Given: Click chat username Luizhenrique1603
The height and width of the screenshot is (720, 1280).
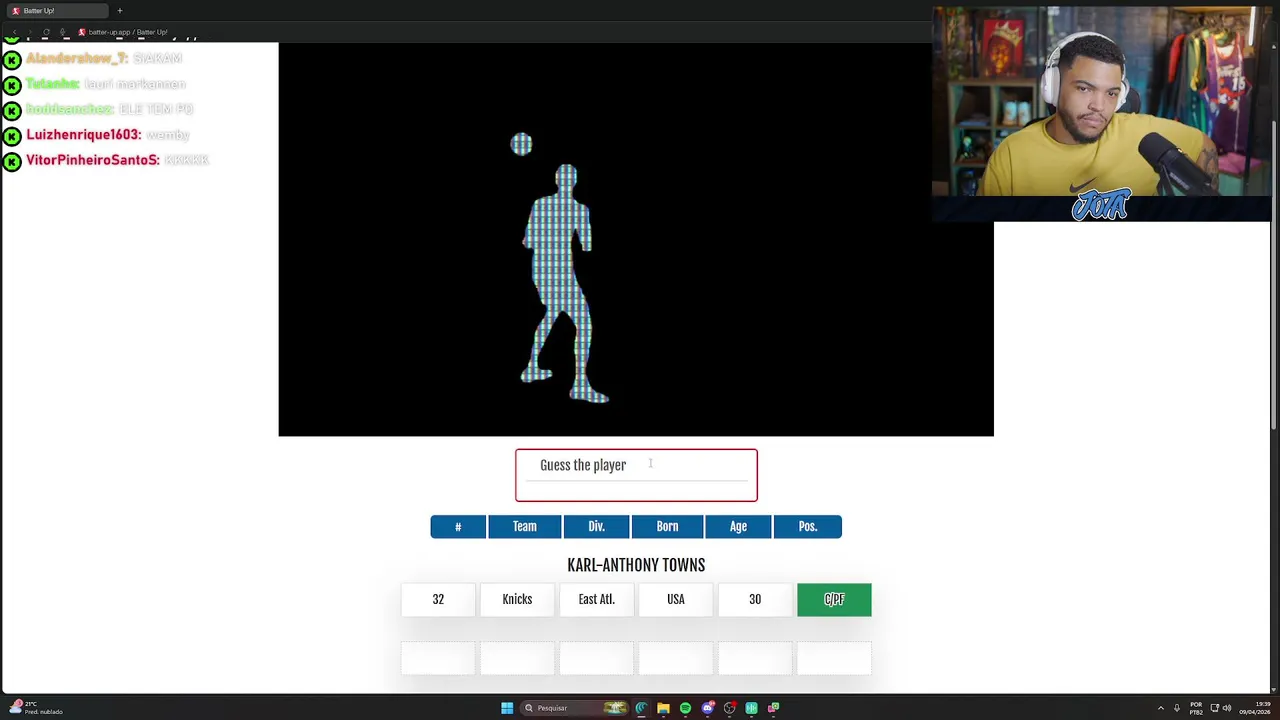Looking at the screenshot, I should [84, 135].
